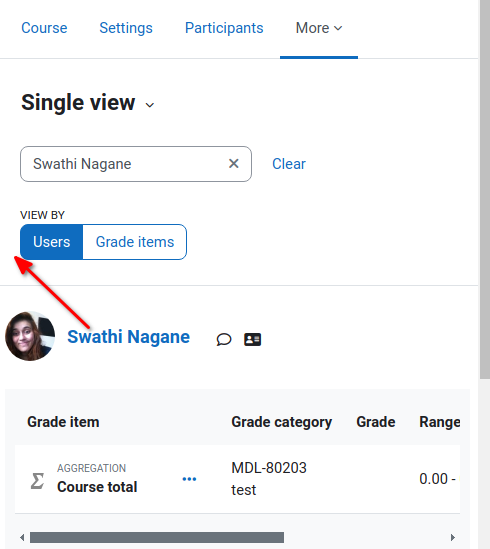Open message icon next to Swathi Nagane
490x549 pixels.
point(224,339)
